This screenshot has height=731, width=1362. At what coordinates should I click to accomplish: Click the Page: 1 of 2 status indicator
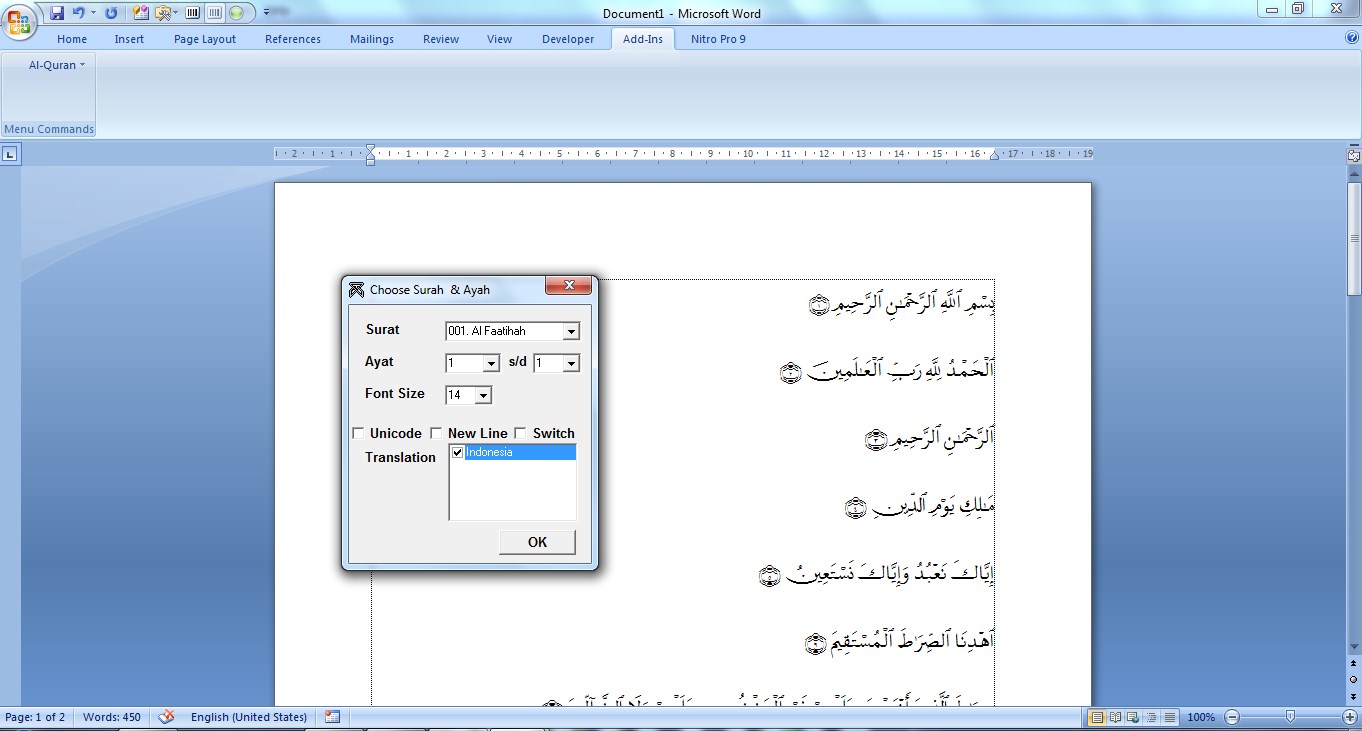pos(35,717)
